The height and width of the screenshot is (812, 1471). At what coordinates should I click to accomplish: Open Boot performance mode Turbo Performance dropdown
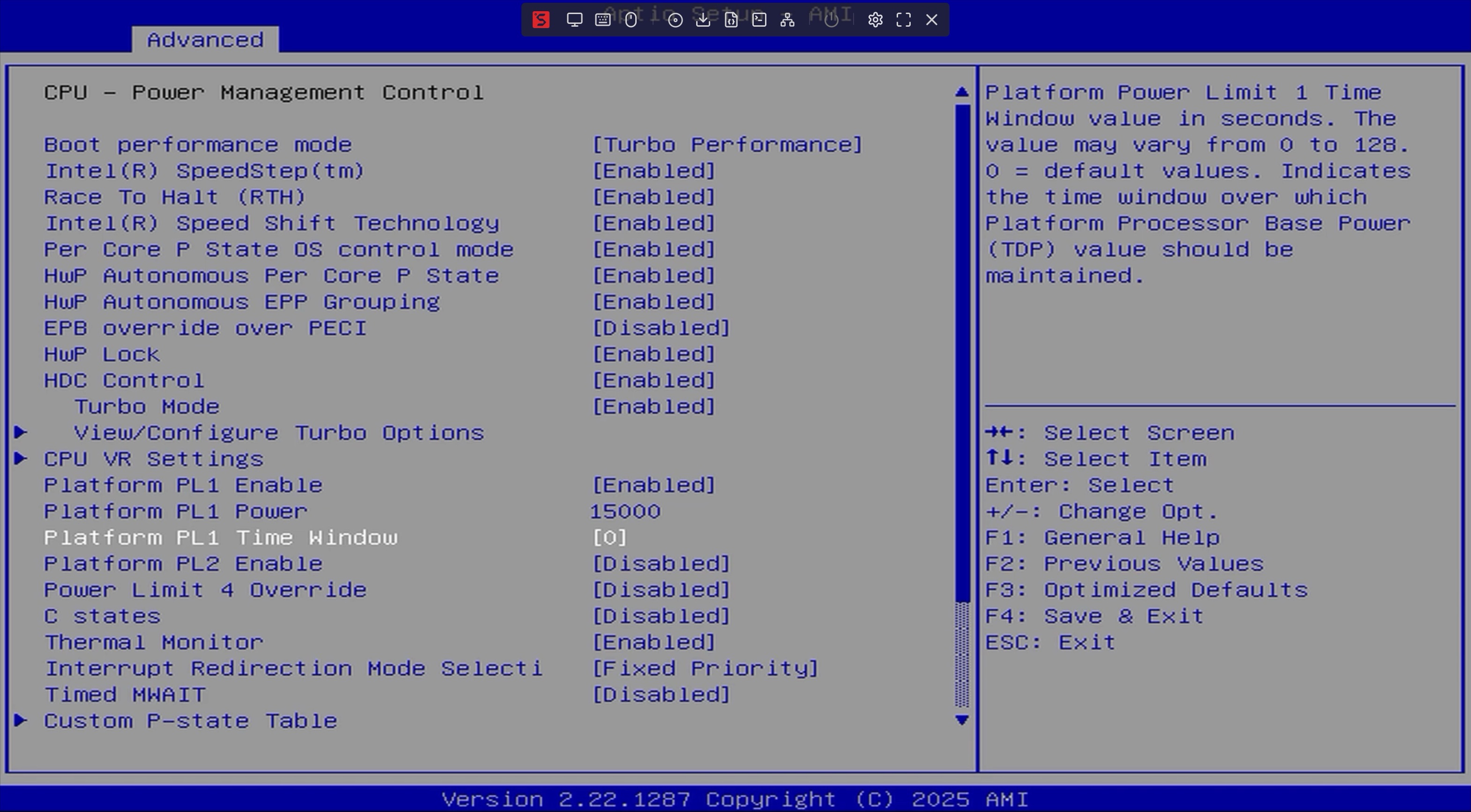coord(727,145)
